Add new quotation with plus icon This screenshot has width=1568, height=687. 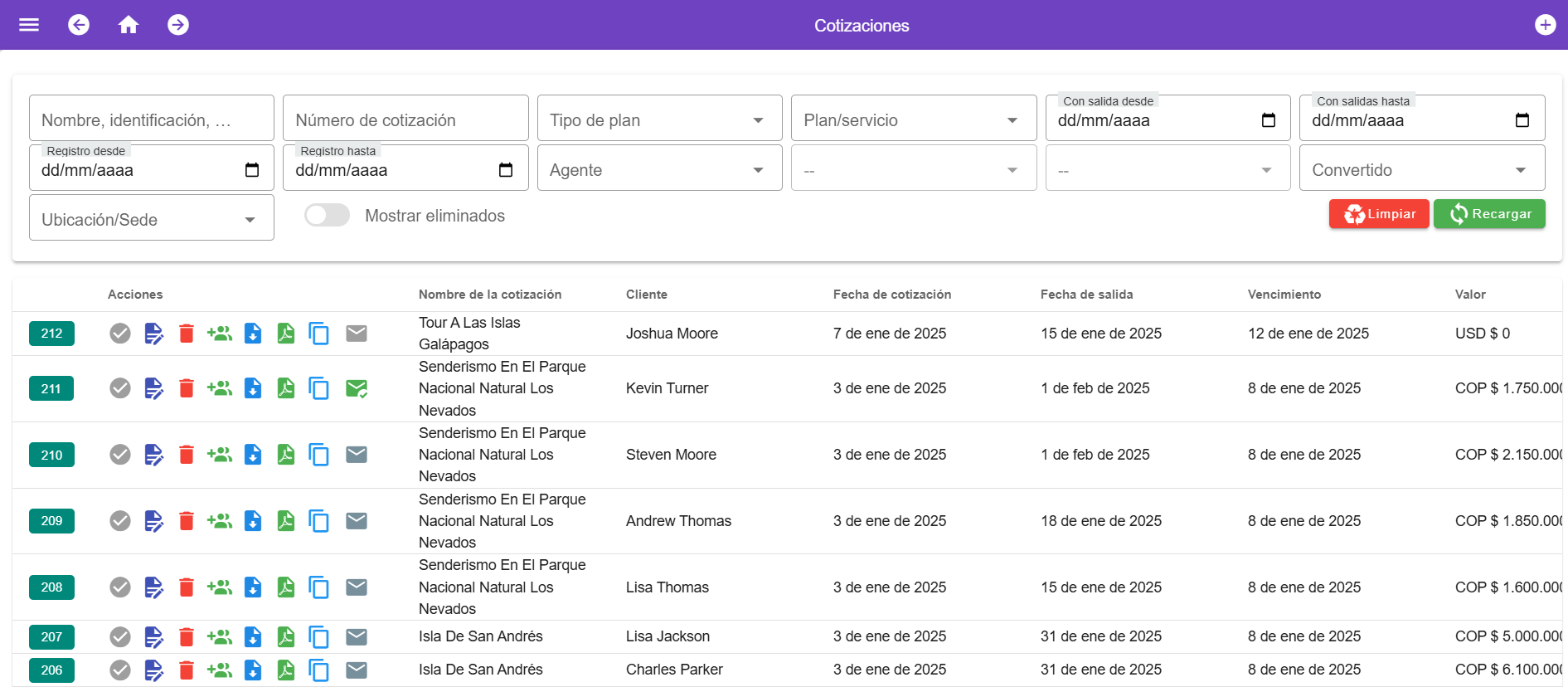coord(1545,25)
